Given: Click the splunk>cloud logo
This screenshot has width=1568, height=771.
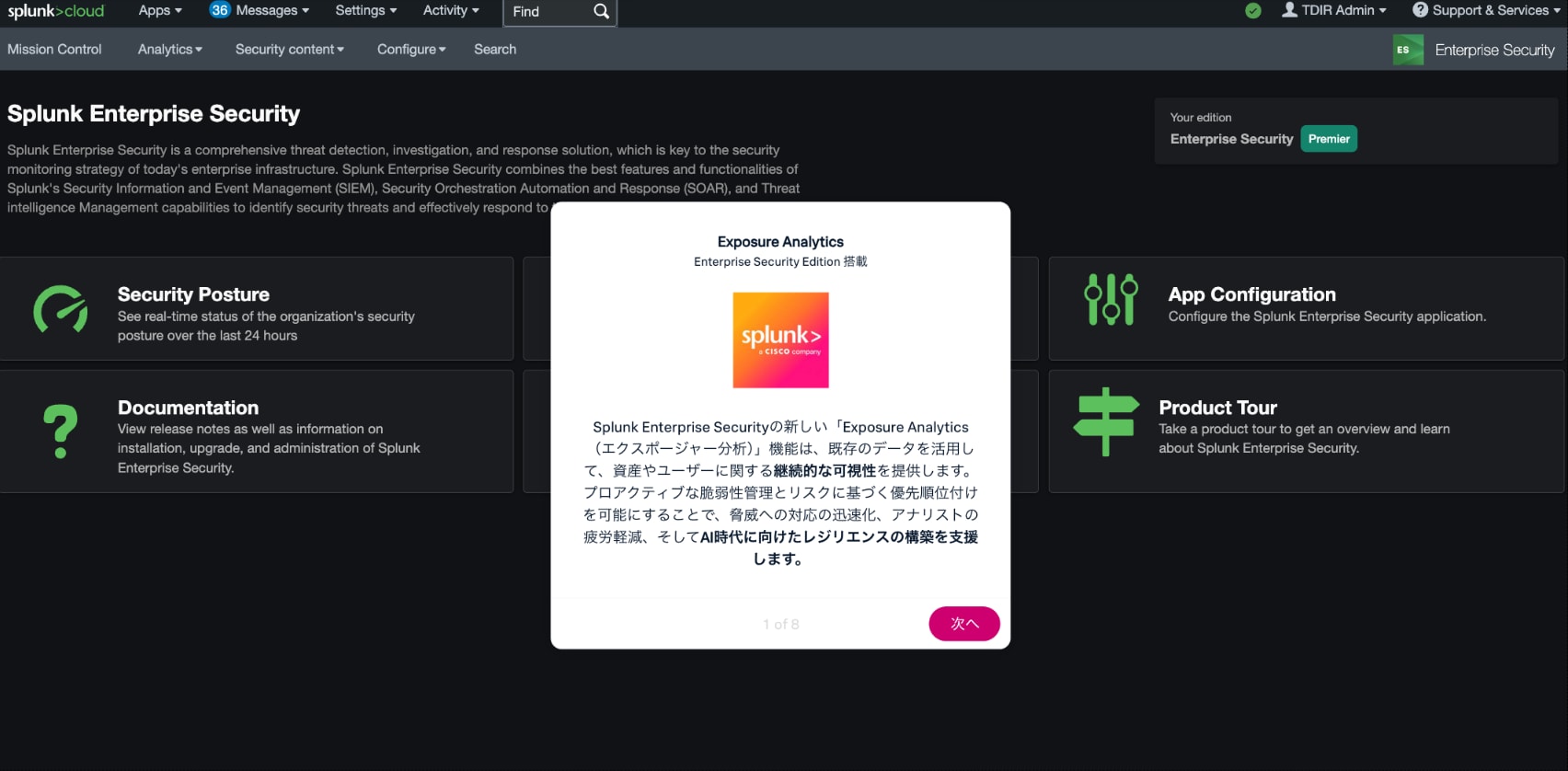Looking at the screenshot, I should point(56,11).
